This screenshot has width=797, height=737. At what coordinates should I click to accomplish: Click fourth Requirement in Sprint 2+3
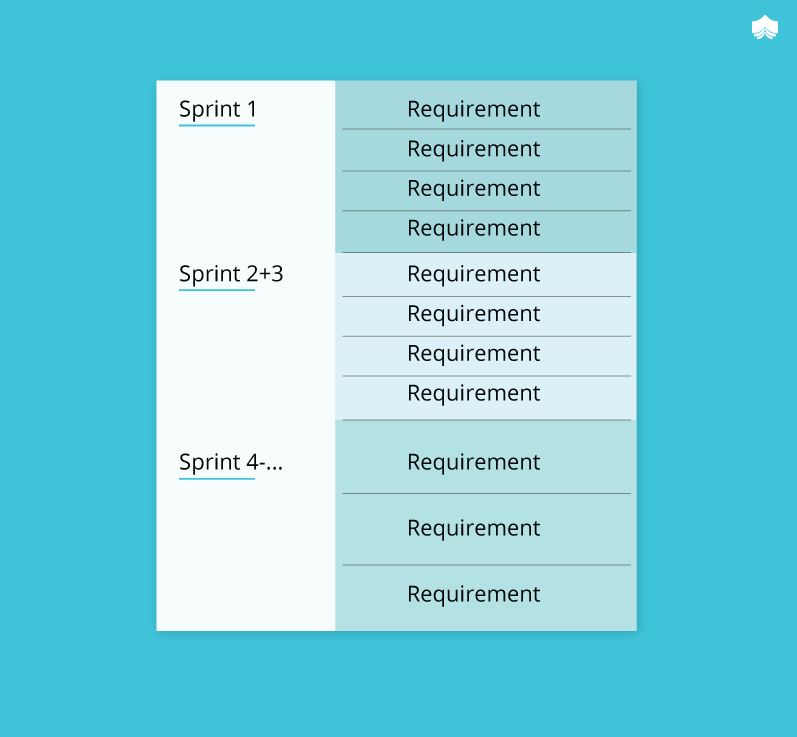[x=474, y=393]
